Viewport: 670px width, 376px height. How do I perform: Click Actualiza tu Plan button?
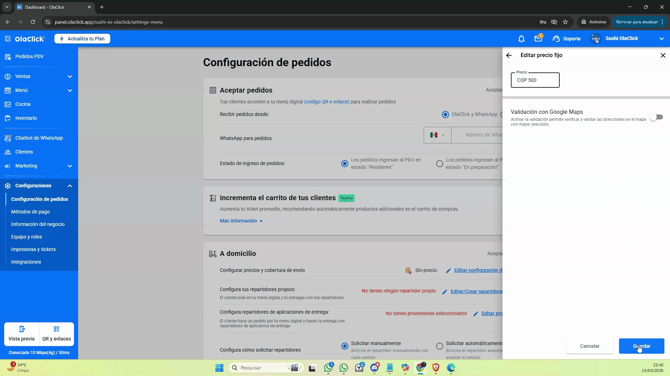coord(82,38)
